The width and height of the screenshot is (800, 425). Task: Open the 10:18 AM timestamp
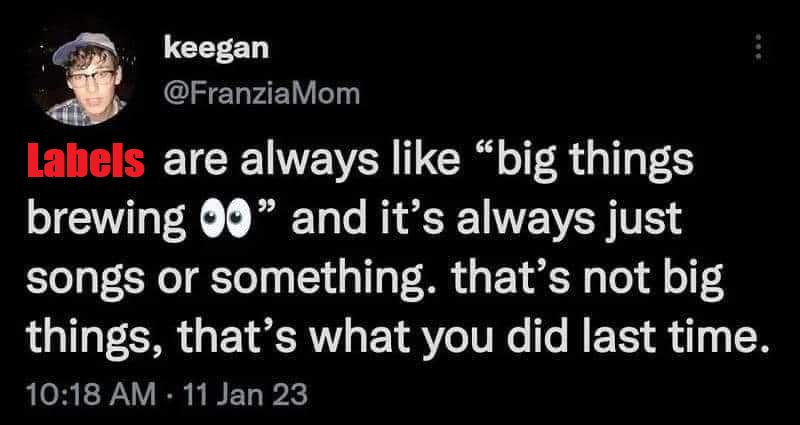click(90, 394)
